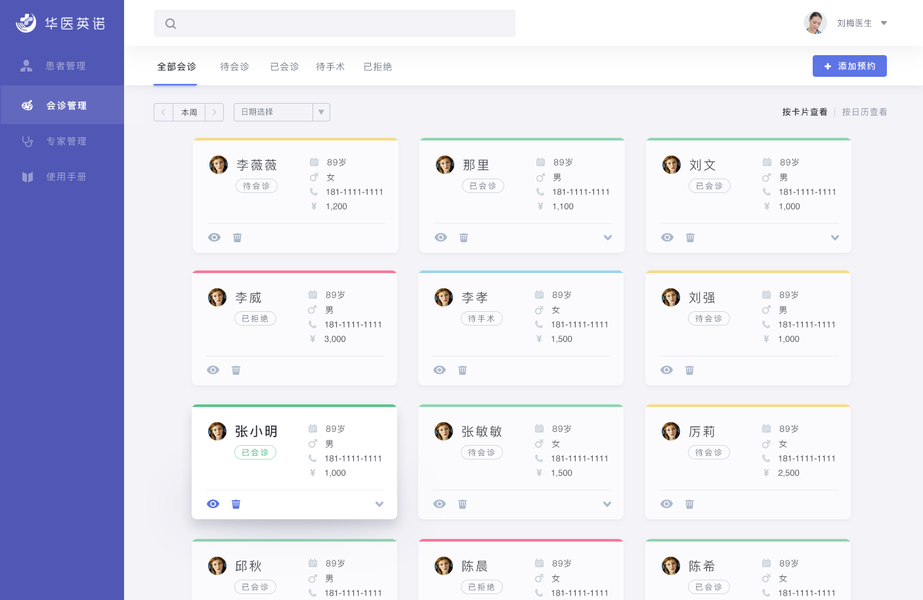
Task: Expand the 刘文 card chevron
Action: pyautogui.click(x=834, y=237)
